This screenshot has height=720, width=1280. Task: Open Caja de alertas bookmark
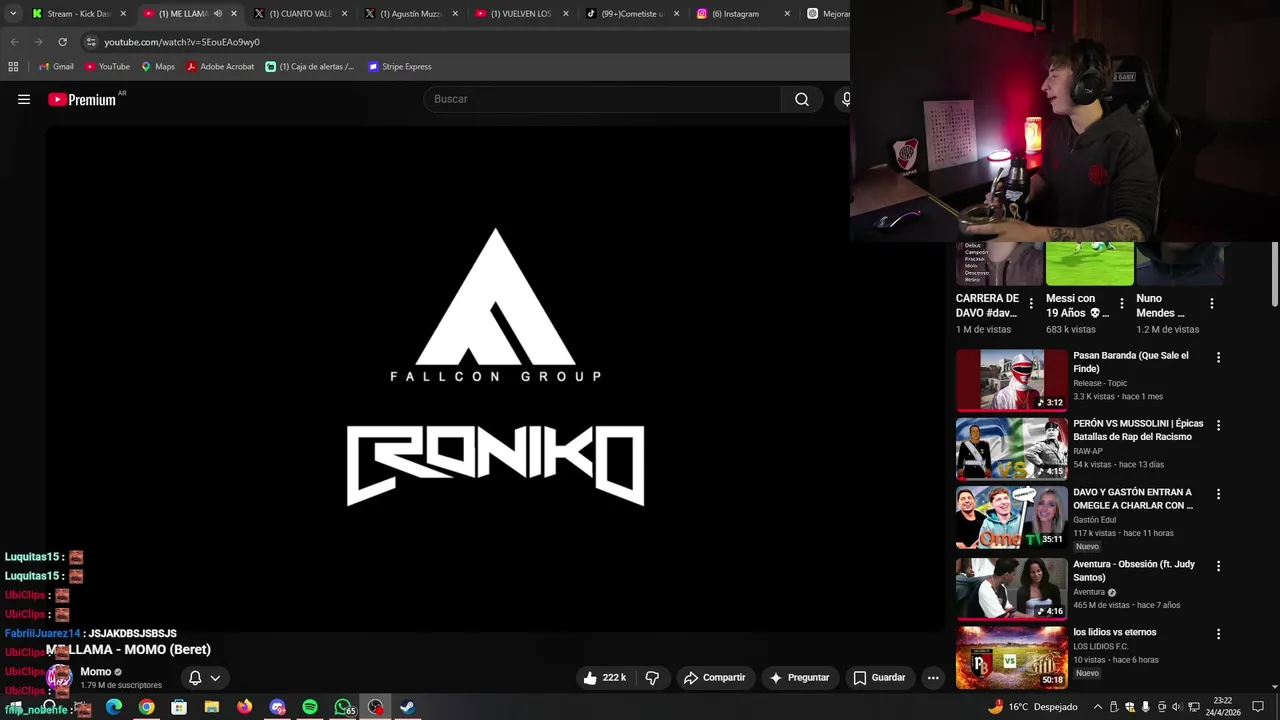pyautogui.click(x=310, y=67)
